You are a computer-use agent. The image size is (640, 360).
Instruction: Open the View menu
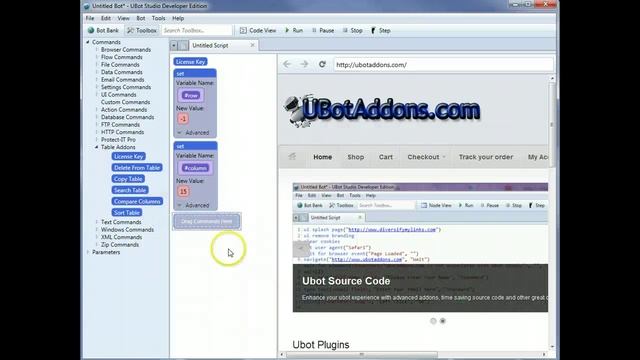click(x=123, y=18)
